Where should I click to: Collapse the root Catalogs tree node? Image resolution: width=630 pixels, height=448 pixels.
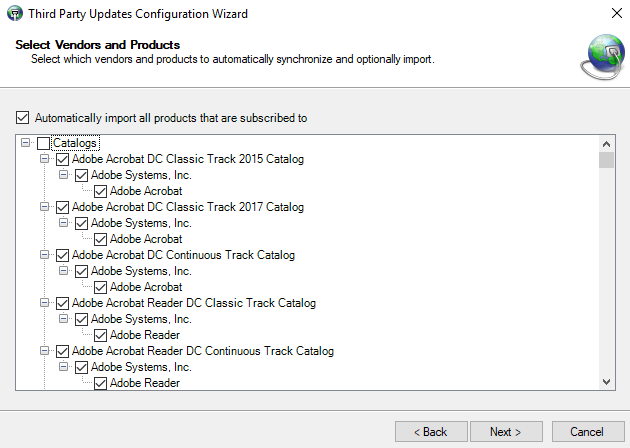[26, 144]
